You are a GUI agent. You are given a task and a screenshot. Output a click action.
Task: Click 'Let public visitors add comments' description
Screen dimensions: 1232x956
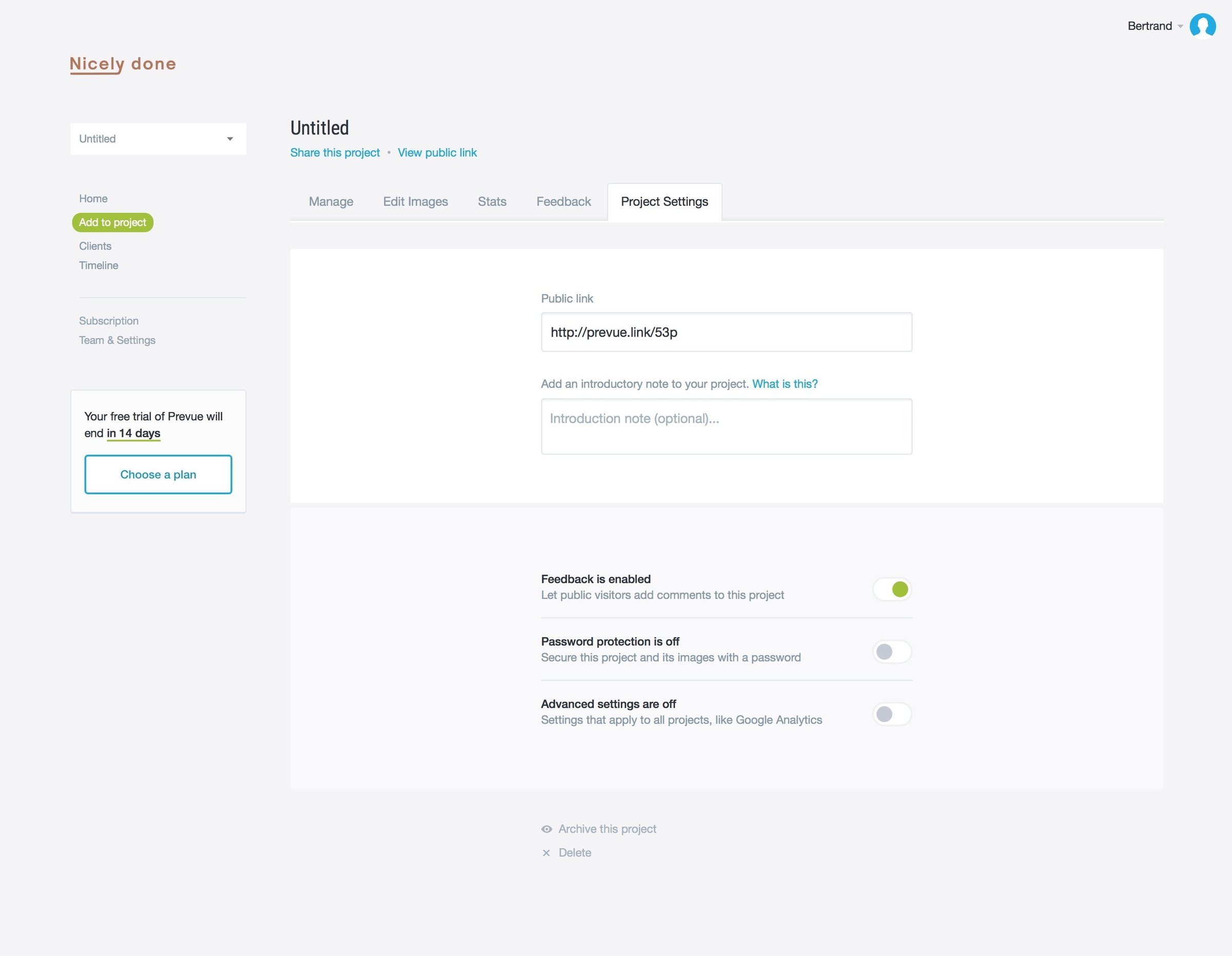662,595
